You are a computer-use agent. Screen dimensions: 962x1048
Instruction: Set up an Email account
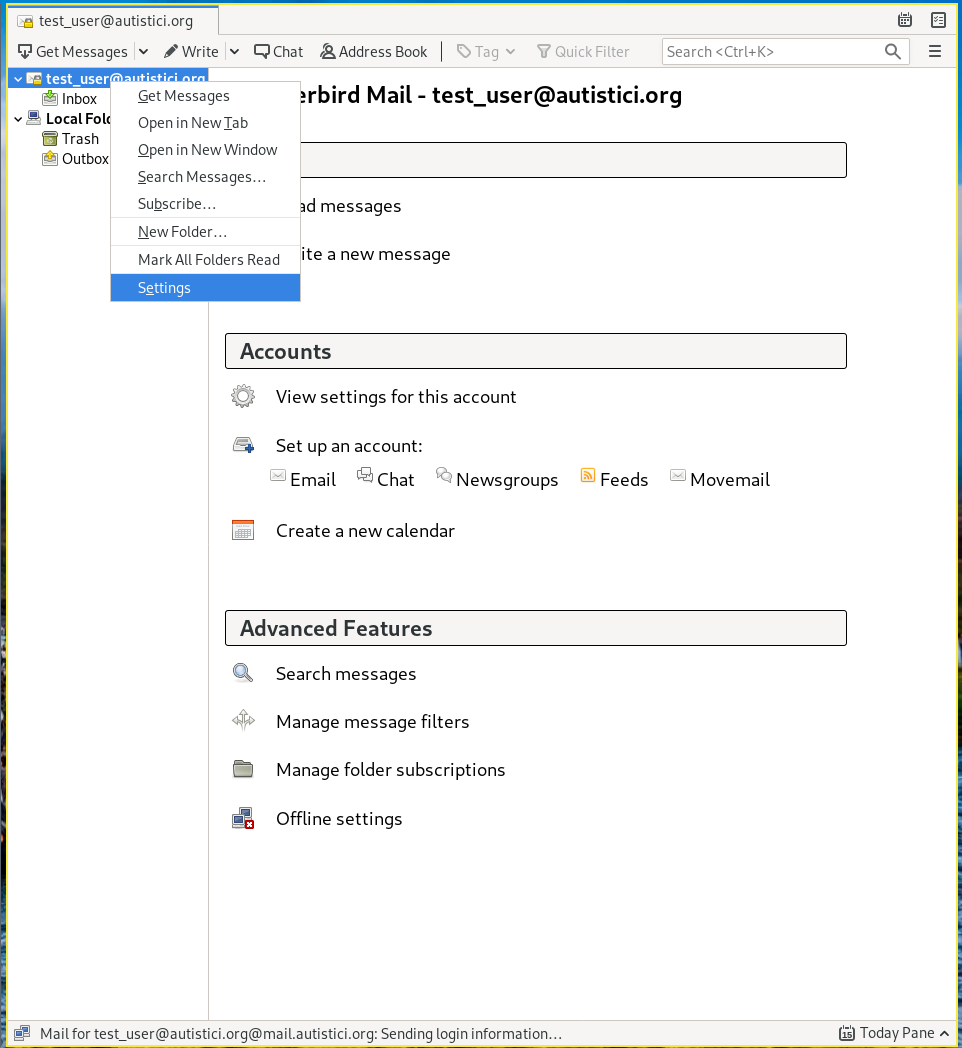click(313, 480)
